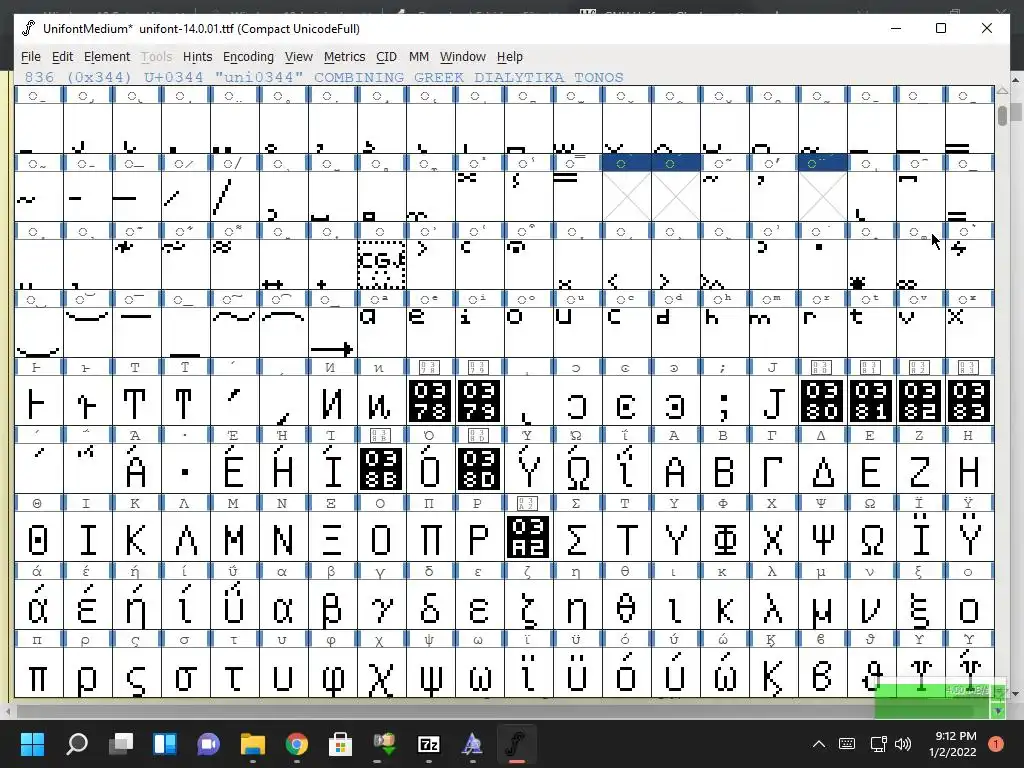Open 7-Zip from the taskbar
The height and width of the screenshot is (768, 1024).
(x=428, y=743)
